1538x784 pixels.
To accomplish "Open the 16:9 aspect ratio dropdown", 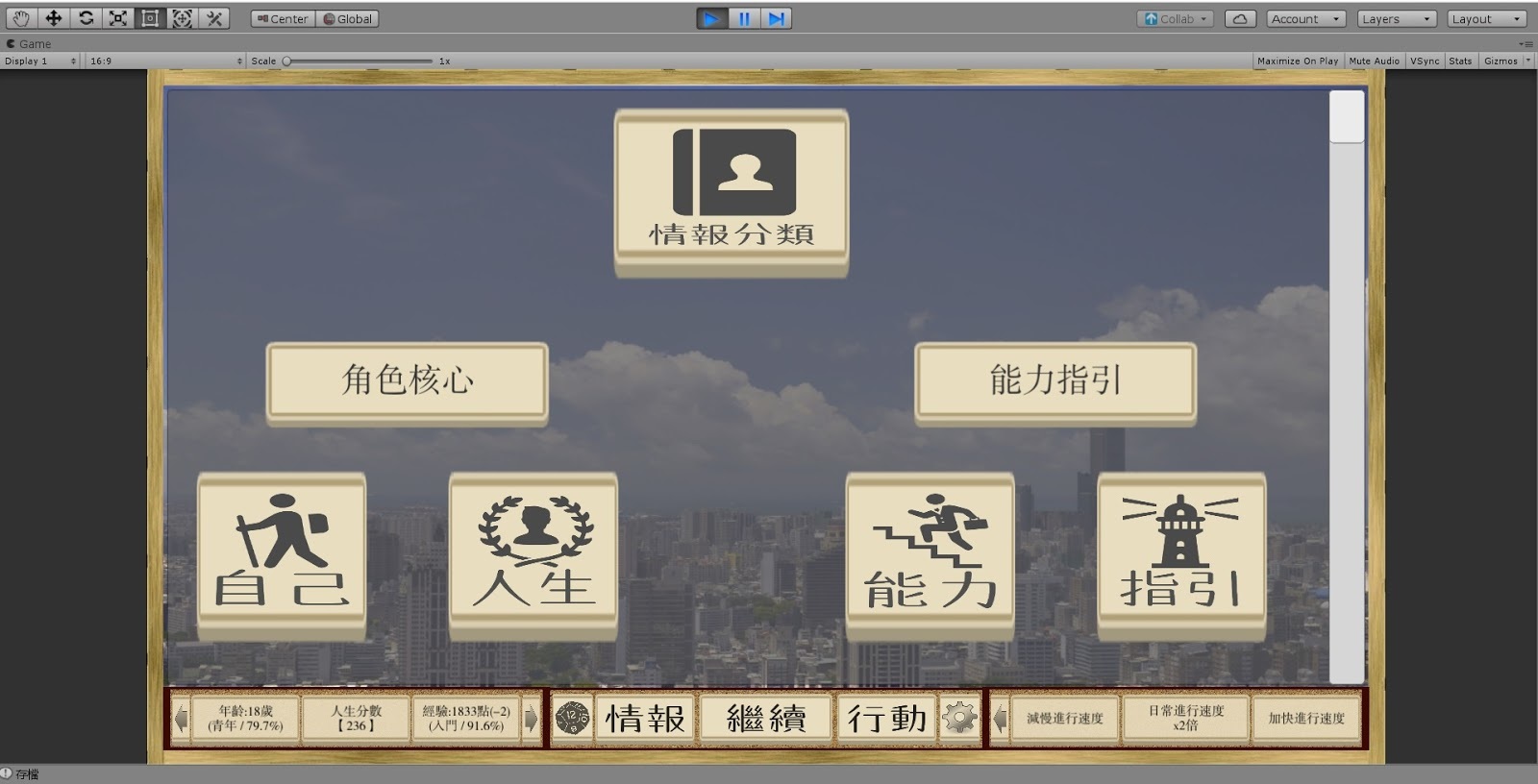I will tap(165, 61).
